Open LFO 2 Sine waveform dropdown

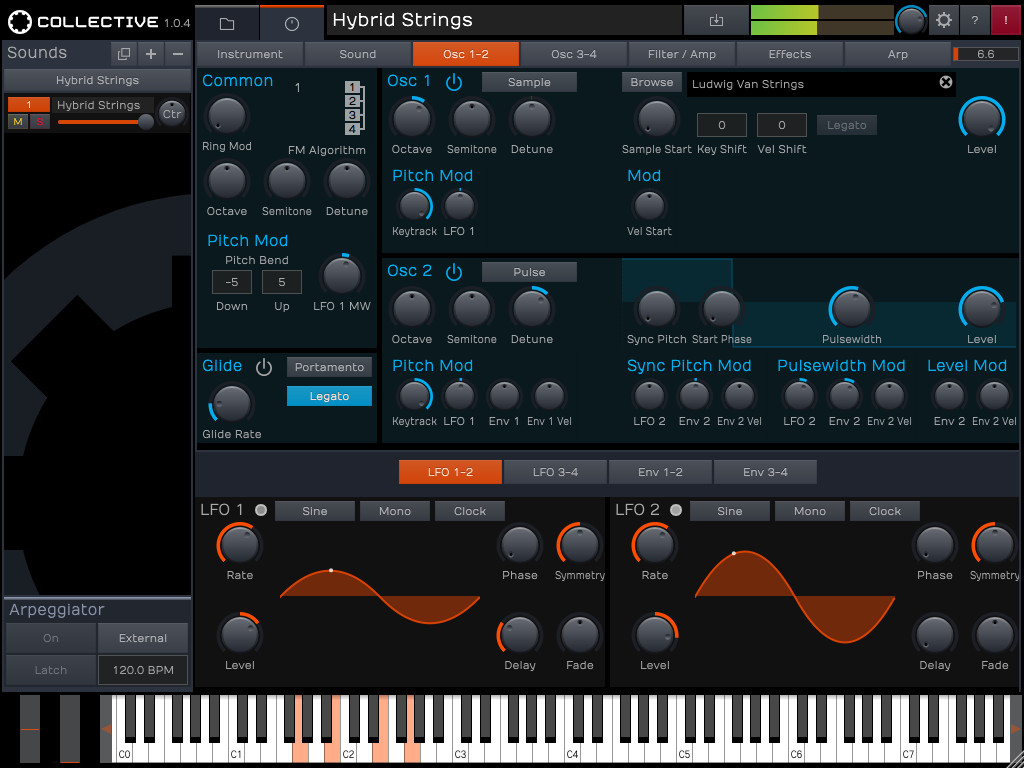[x=729, y=511]
